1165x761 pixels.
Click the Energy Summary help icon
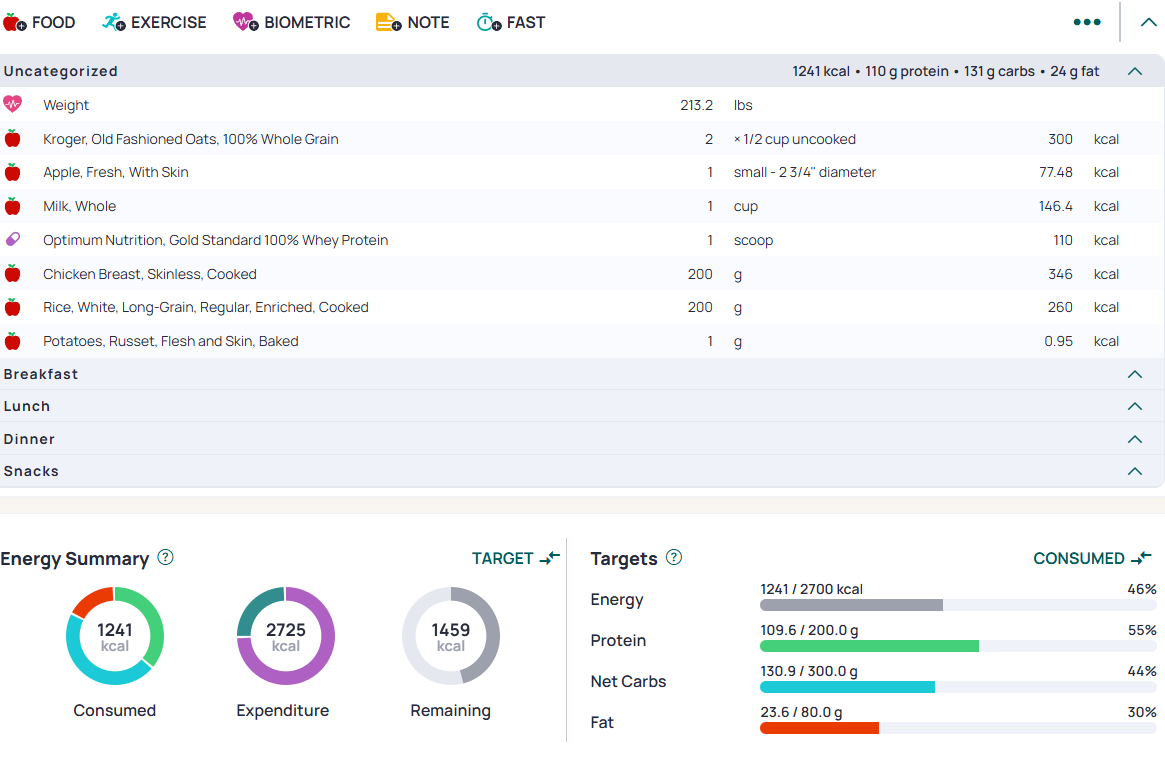(166, 557)
